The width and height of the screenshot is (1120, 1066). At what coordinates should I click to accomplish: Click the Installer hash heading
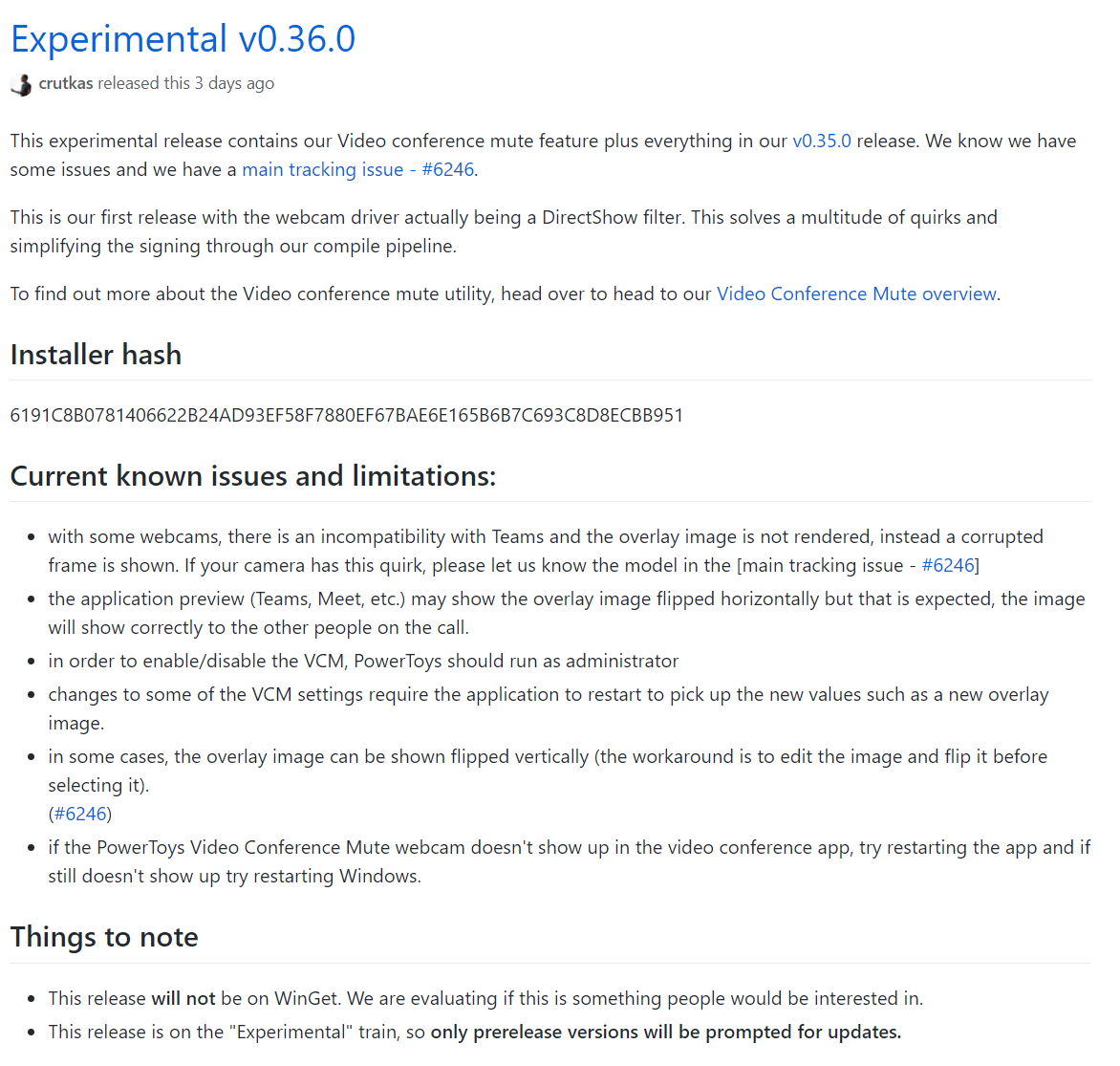[x=96, y=355]
